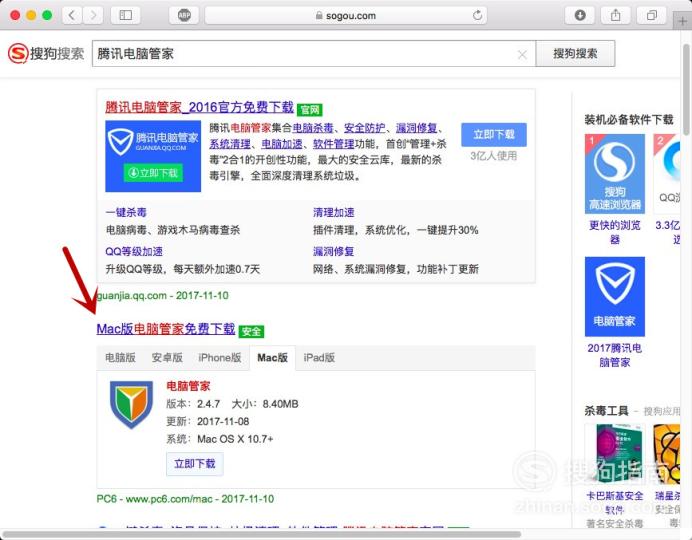This screenshot has height=540, width=692.
Task: Open the 一键杀毒 sublink
Action: 126,212
